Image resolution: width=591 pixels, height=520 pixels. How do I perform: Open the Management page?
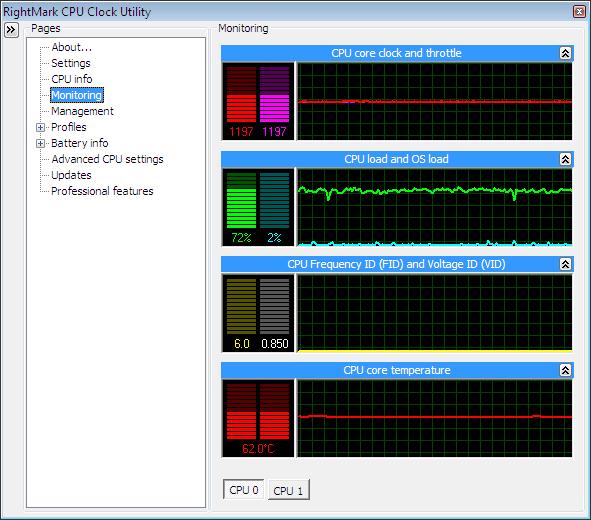click(x=82, y=111)
